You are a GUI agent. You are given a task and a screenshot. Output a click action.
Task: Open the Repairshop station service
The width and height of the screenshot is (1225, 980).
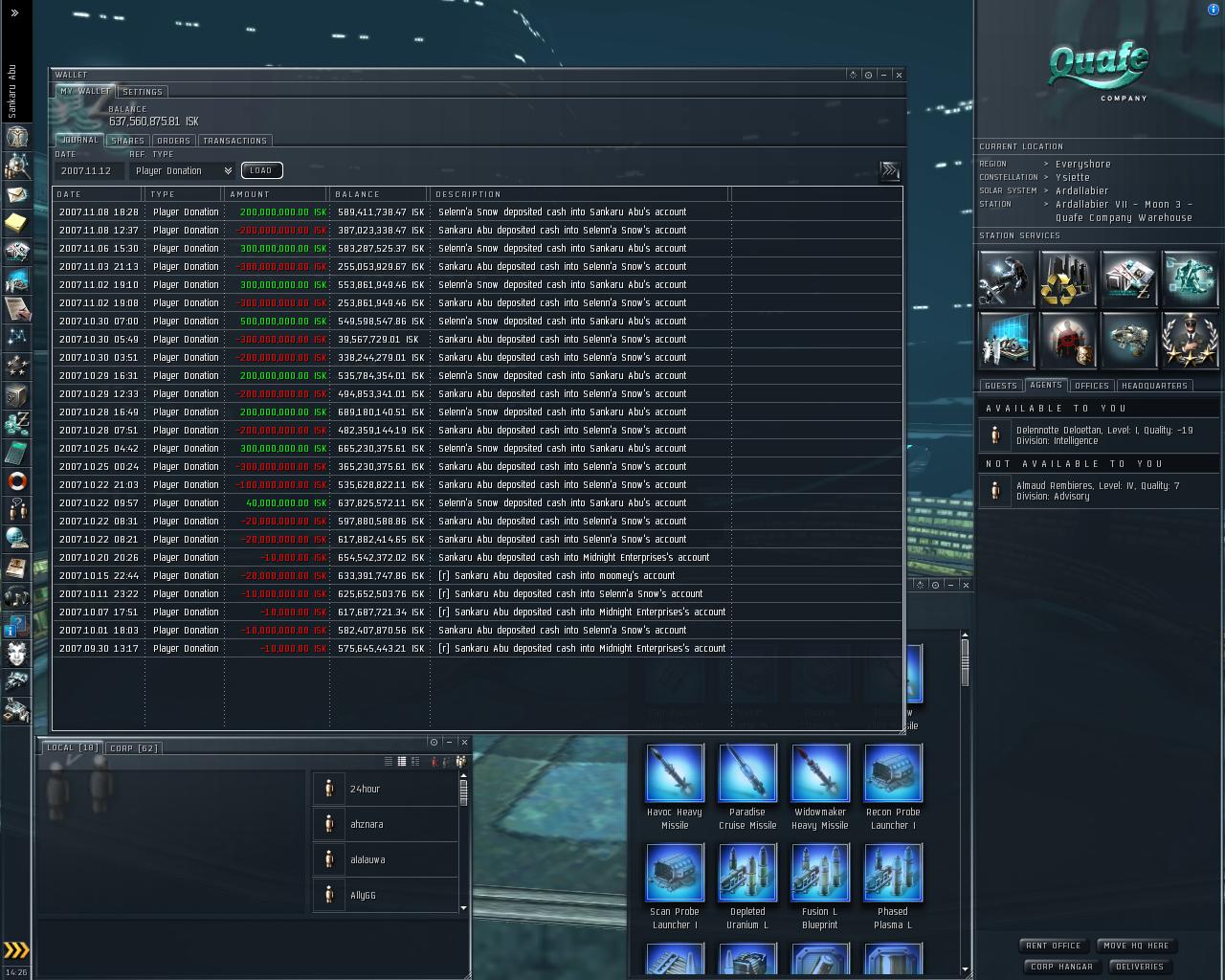pyautogui.click(x=1007, y=278)
